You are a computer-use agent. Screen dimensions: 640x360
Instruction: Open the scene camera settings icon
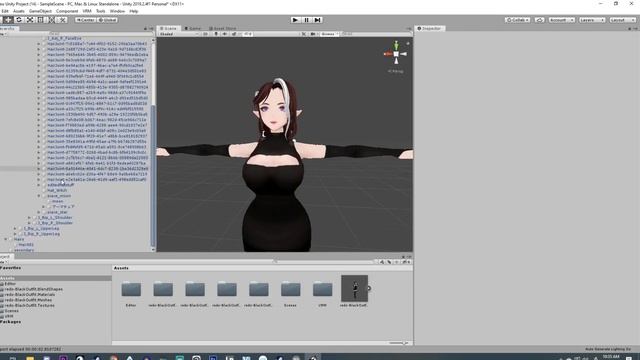[313, 34]
